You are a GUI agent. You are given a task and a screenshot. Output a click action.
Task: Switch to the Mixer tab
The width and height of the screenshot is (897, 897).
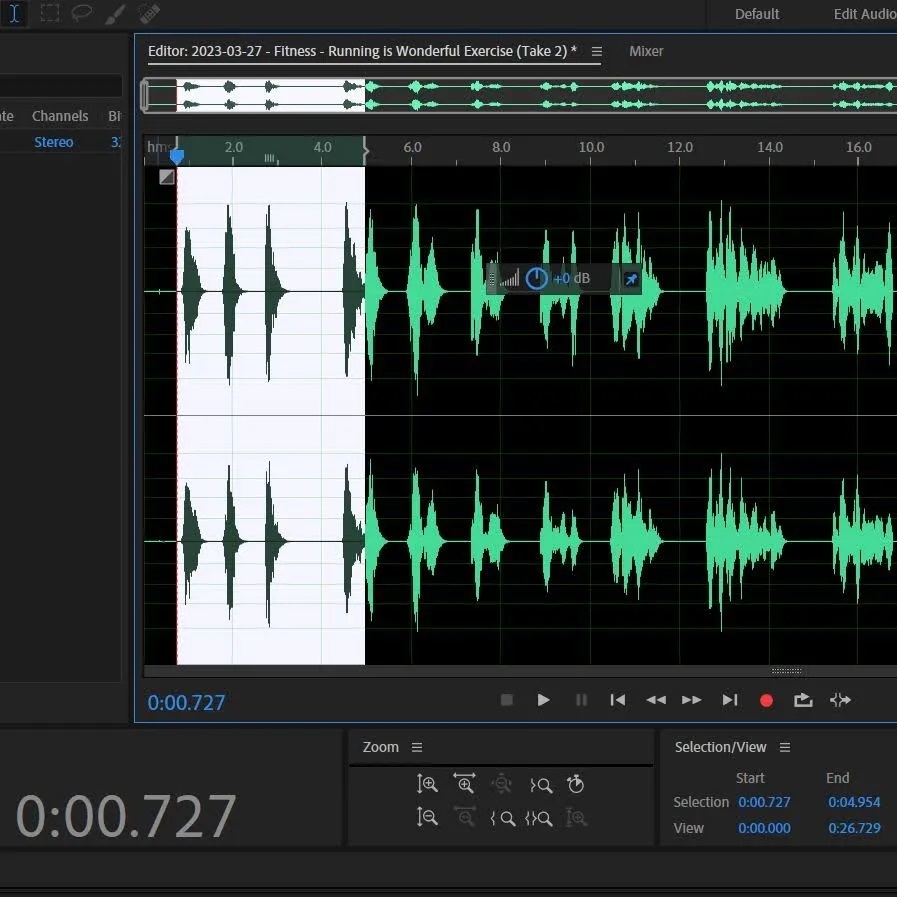pyautogui.click(x=646, y=51)
